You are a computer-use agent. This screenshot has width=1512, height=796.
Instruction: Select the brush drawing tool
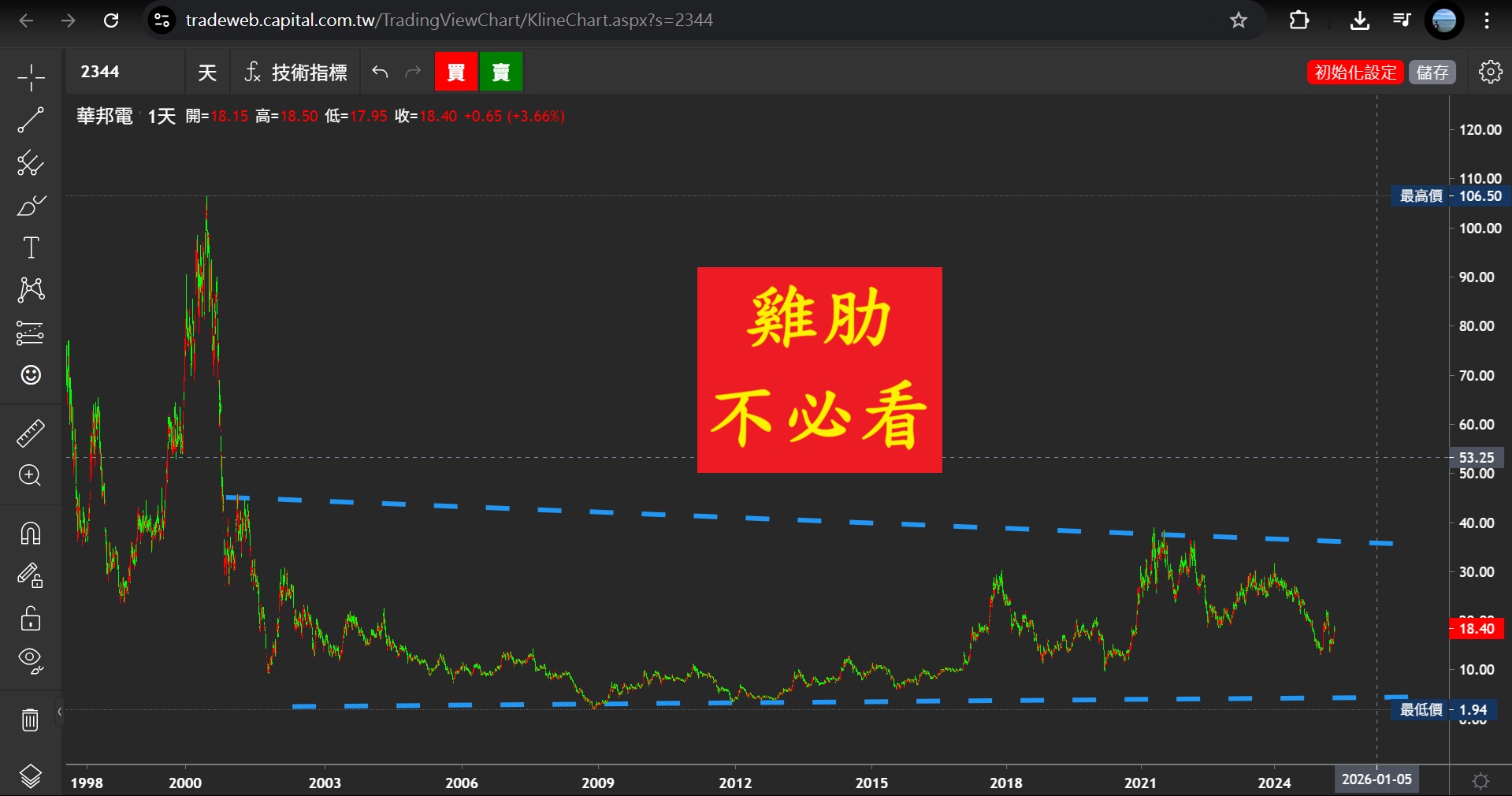pos(31,206)
